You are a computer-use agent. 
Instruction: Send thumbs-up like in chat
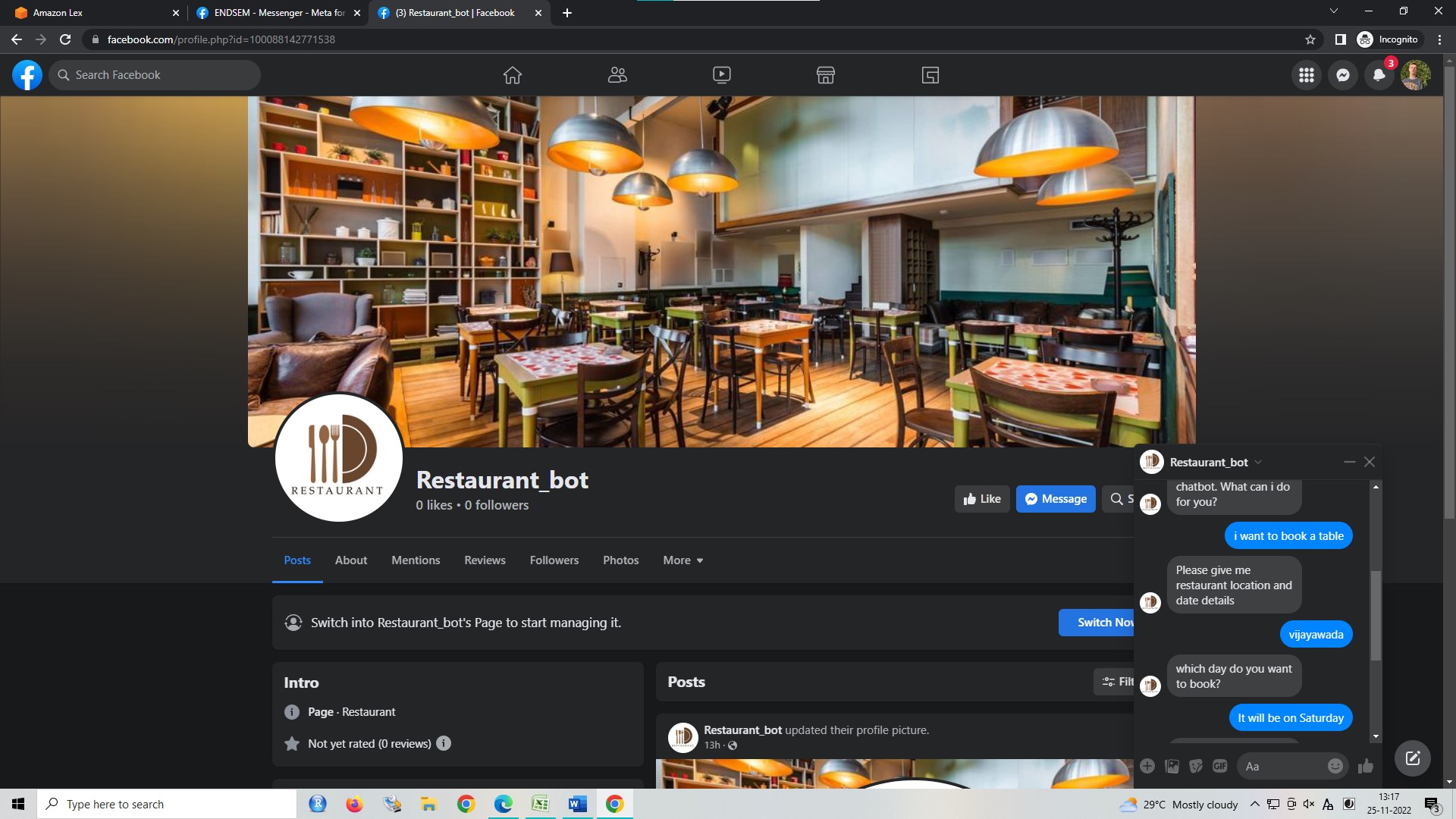[1366, 766]
